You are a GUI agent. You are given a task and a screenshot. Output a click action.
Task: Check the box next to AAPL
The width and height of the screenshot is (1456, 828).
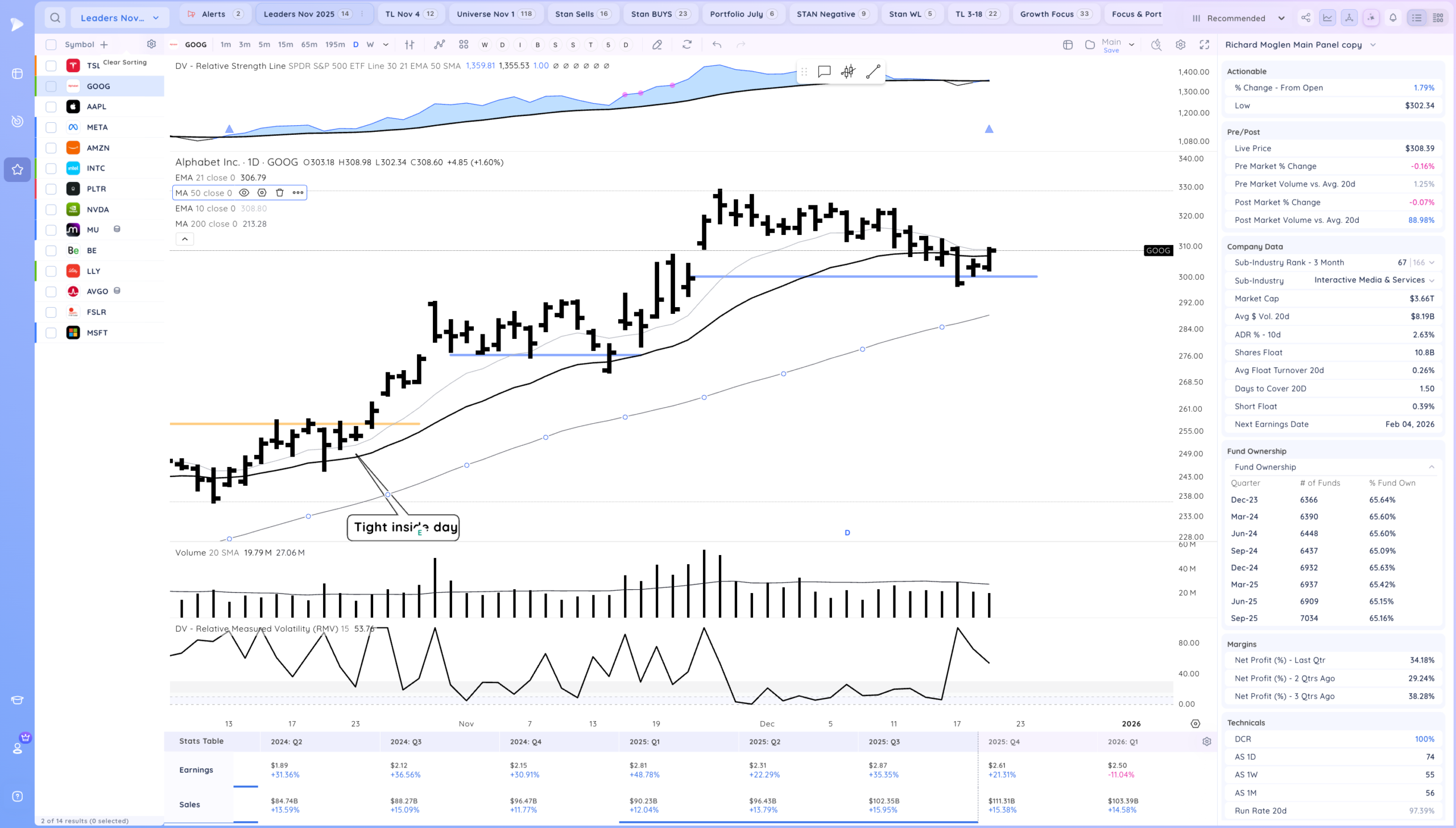coord(51,106)
